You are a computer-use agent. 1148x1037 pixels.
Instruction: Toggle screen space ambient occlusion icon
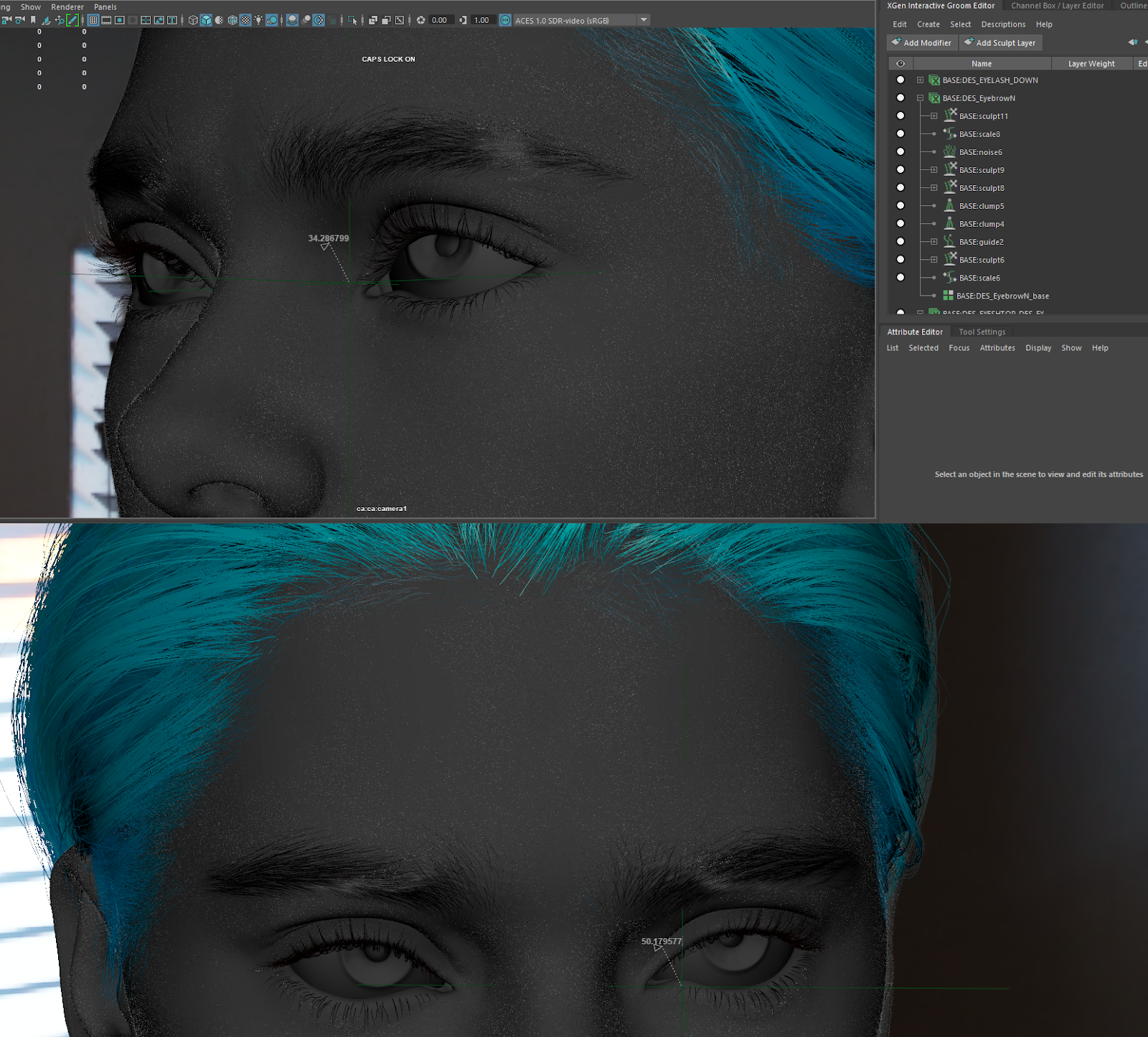[293, 20]
